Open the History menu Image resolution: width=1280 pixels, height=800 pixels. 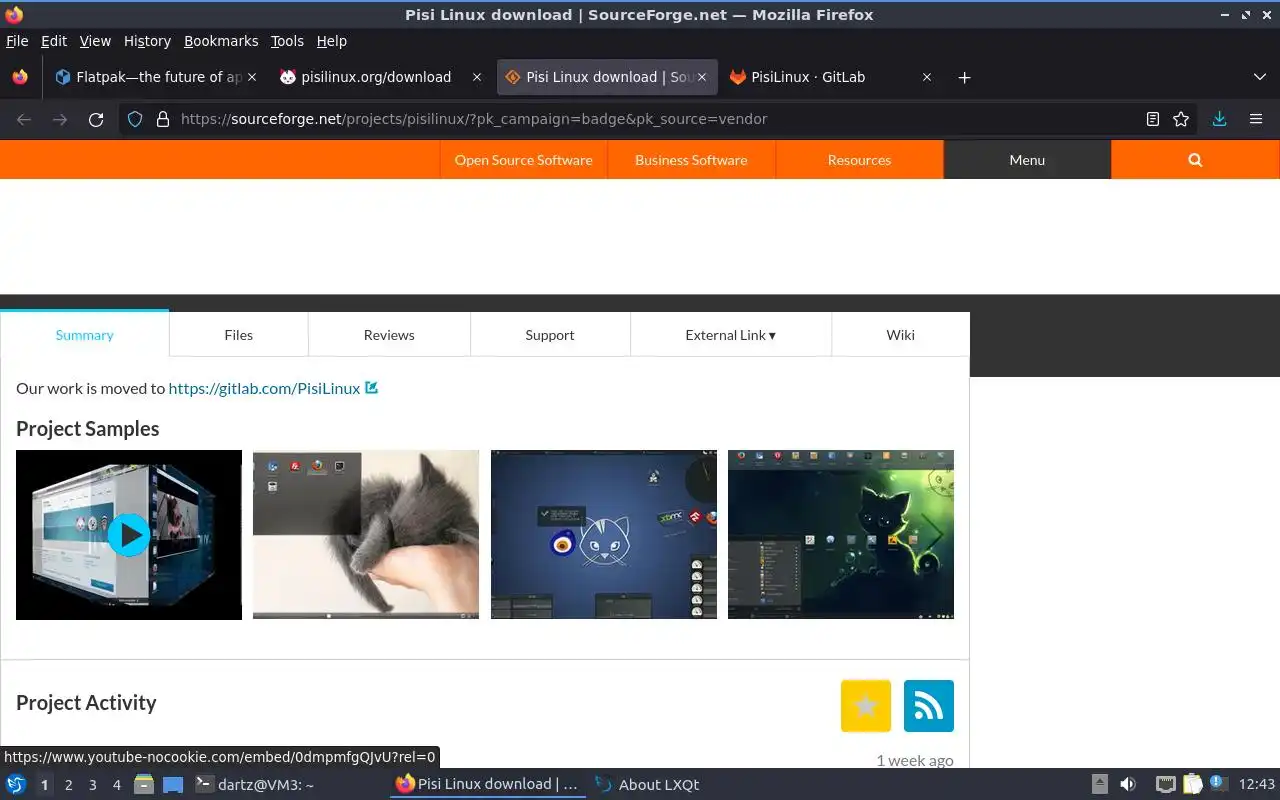147,41
